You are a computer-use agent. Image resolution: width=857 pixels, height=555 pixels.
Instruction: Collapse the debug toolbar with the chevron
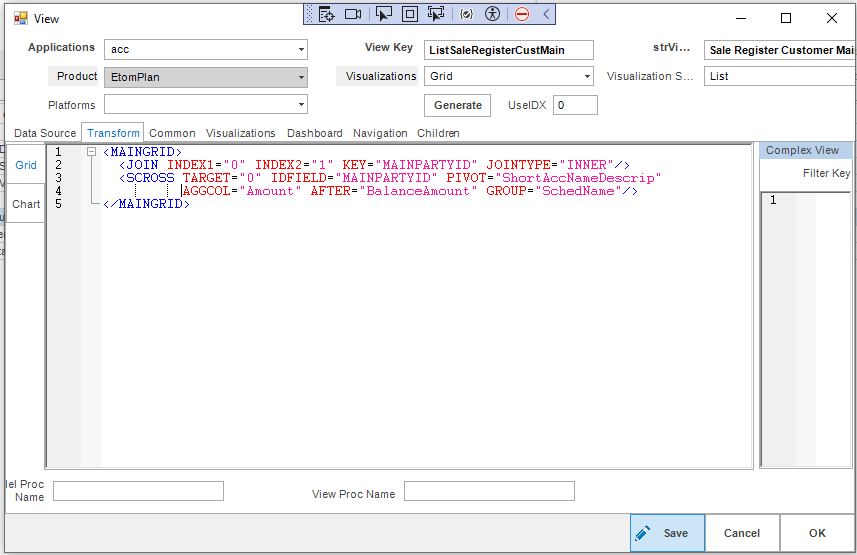(x=546, y=14)
